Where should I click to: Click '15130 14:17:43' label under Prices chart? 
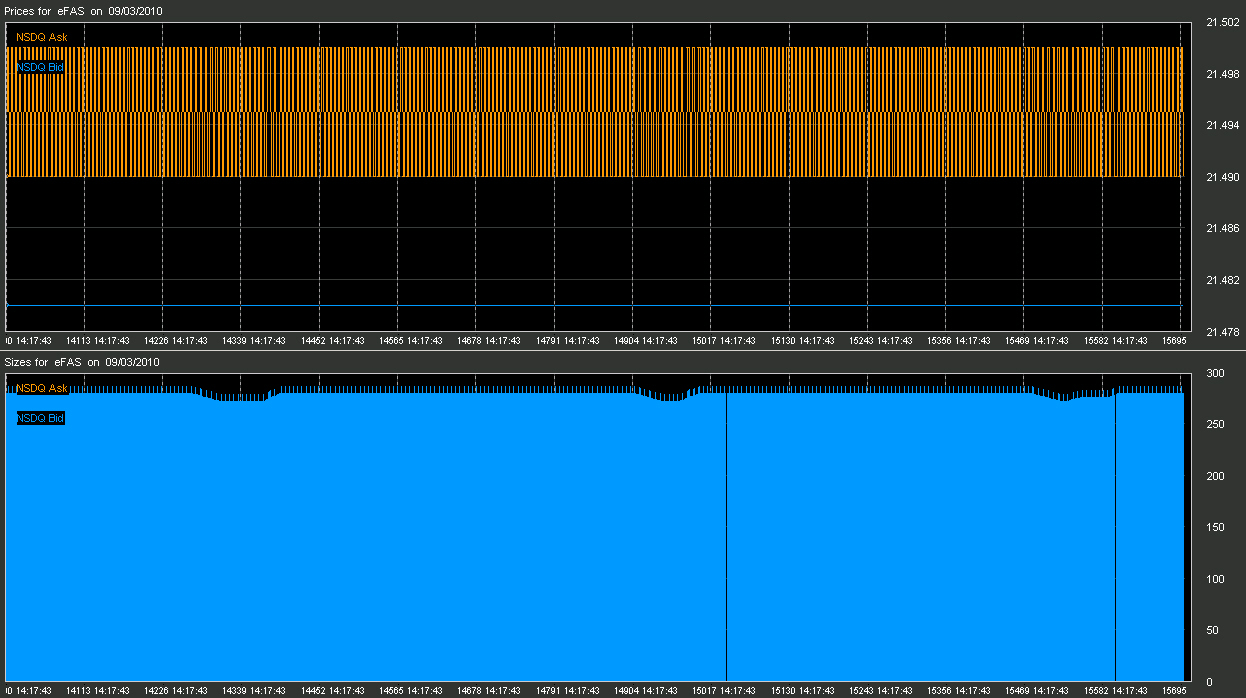coord(803,341)
